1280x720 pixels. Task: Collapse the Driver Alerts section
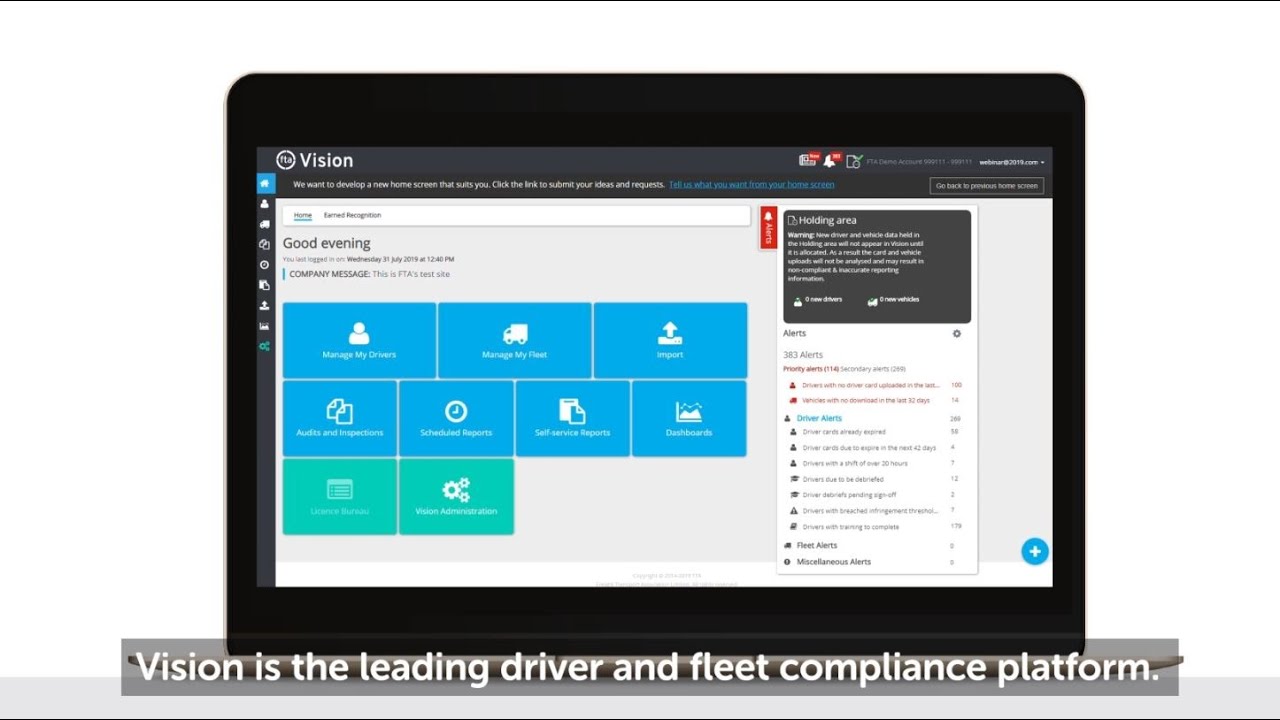click(x=819, y=418)
